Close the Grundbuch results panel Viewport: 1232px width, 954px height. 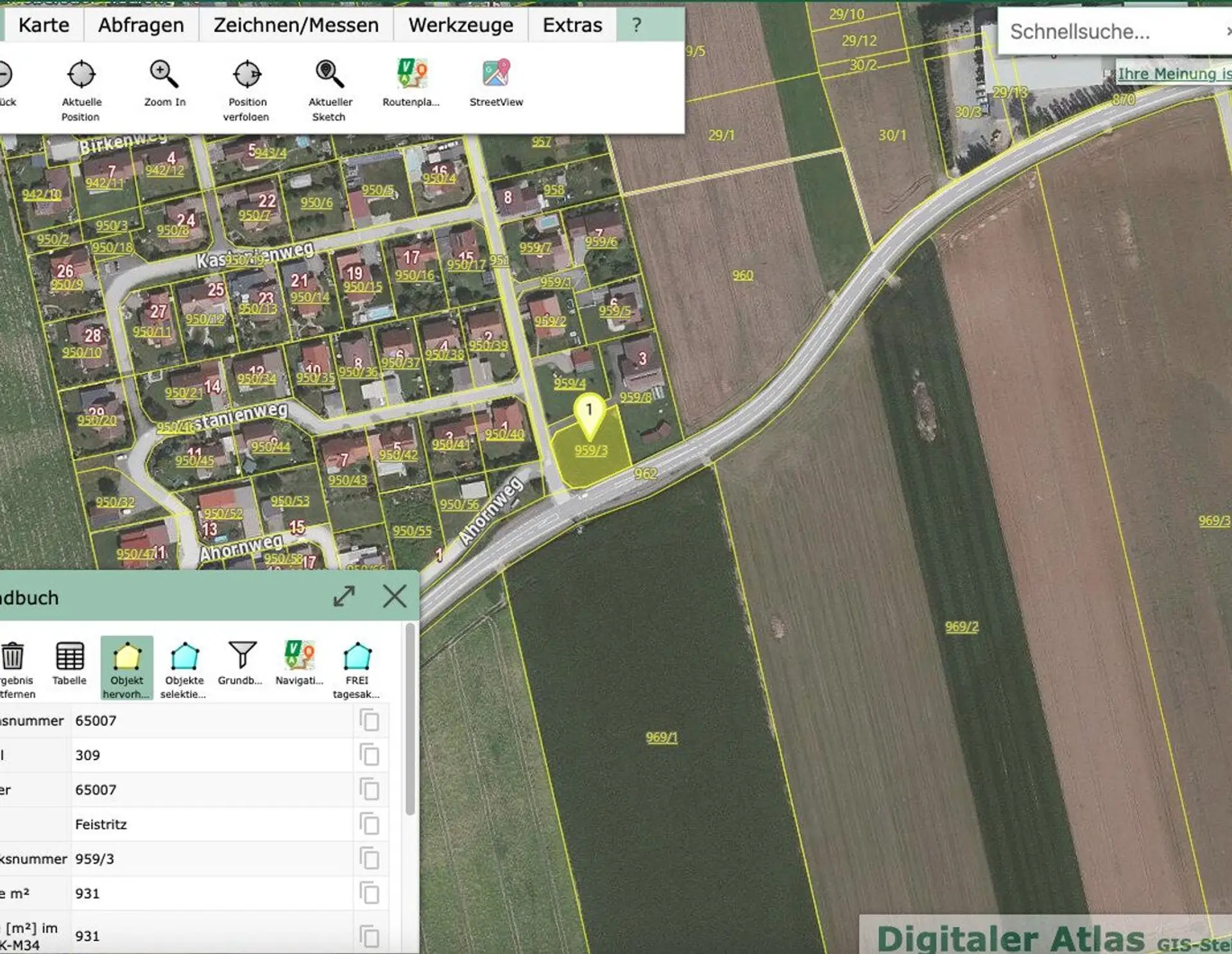pos(395,596)
